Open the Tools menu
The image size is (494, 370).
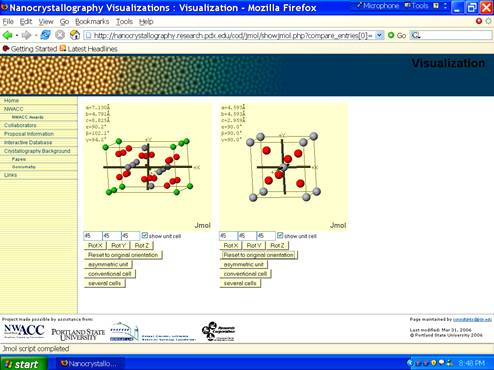[124, 22]
